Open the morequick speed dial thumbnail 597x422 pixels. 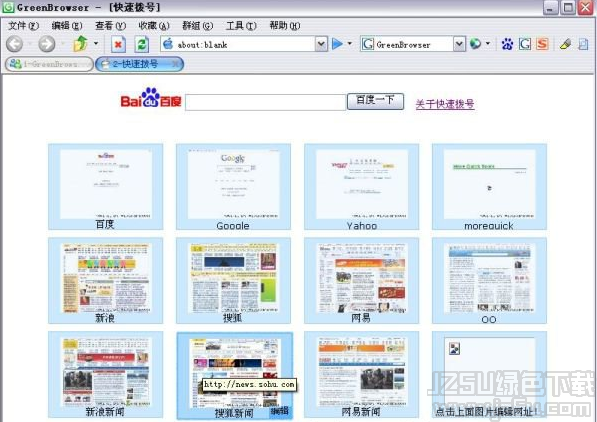489,187
